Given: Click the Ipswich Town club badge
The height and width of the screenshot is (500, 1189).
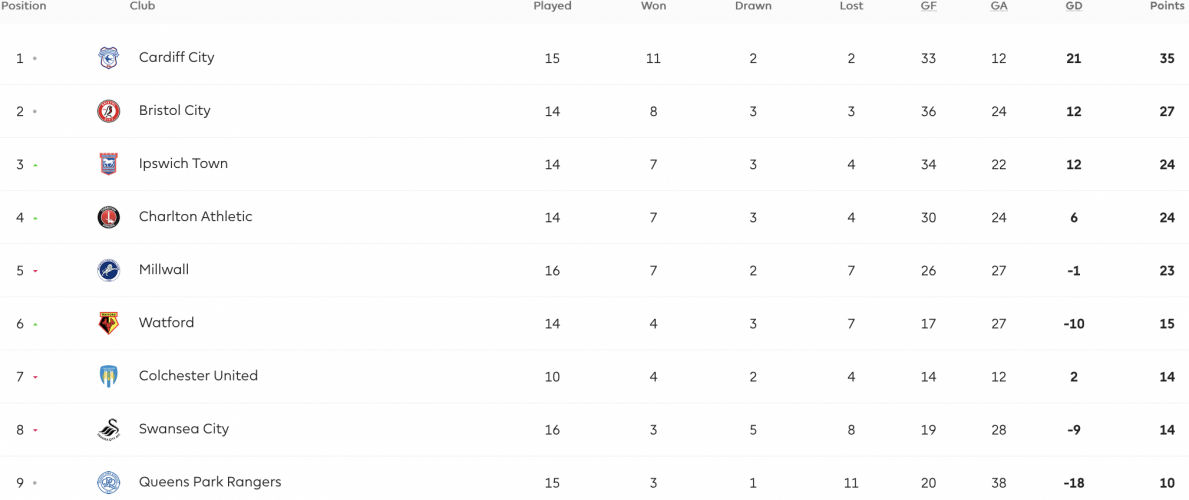Looking at the screenshot, I should click(108, 164).
